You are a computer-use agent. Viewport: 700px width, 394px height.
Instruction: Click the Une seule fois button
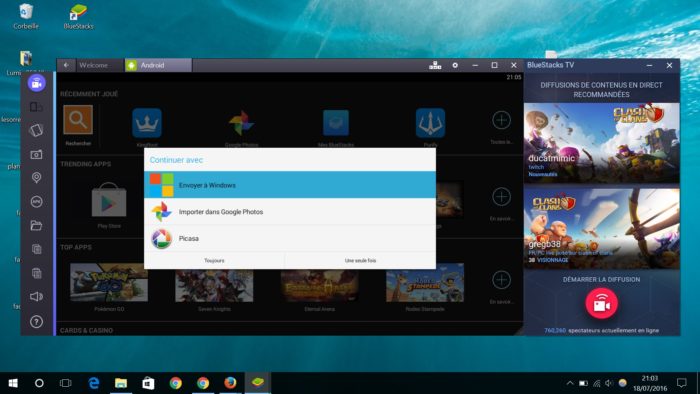coord(360,260)
